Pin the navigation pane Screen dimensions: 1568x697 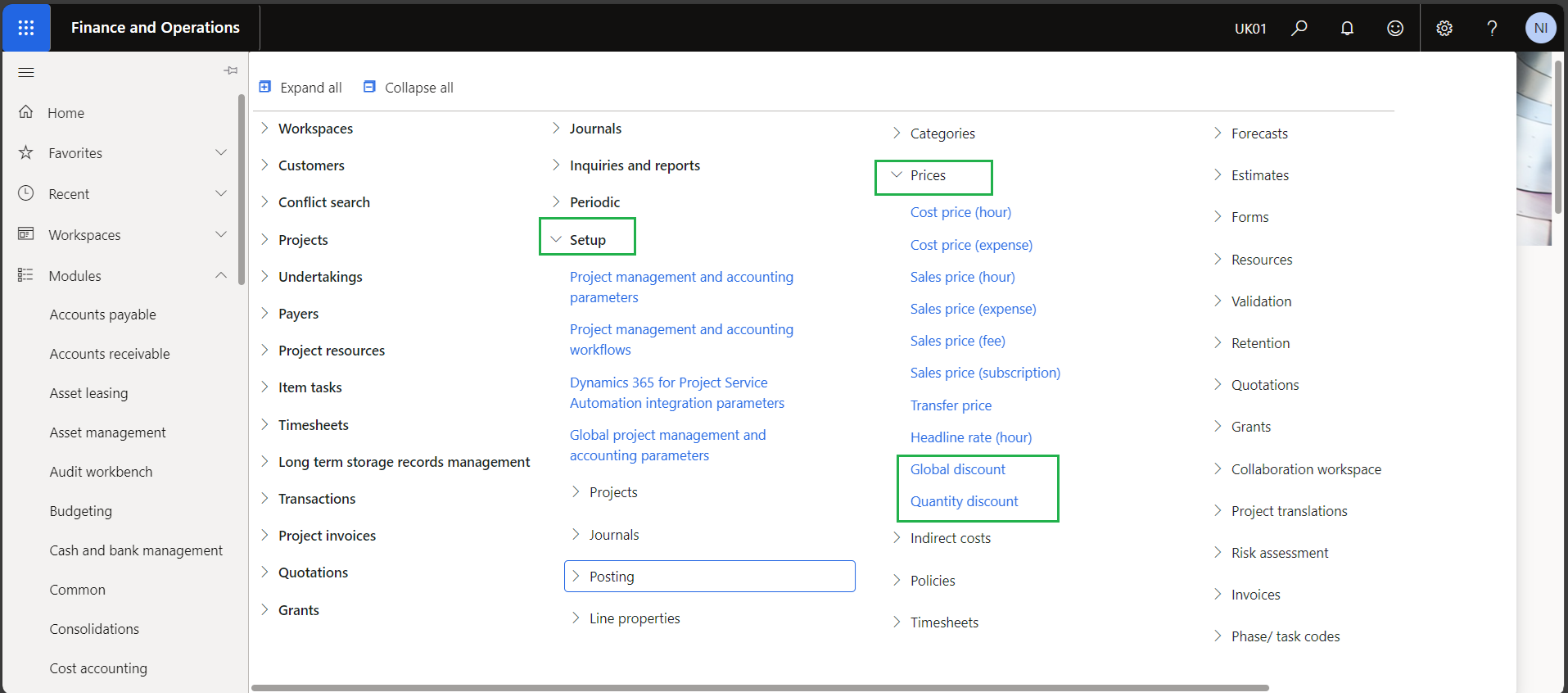click(231, 71)
